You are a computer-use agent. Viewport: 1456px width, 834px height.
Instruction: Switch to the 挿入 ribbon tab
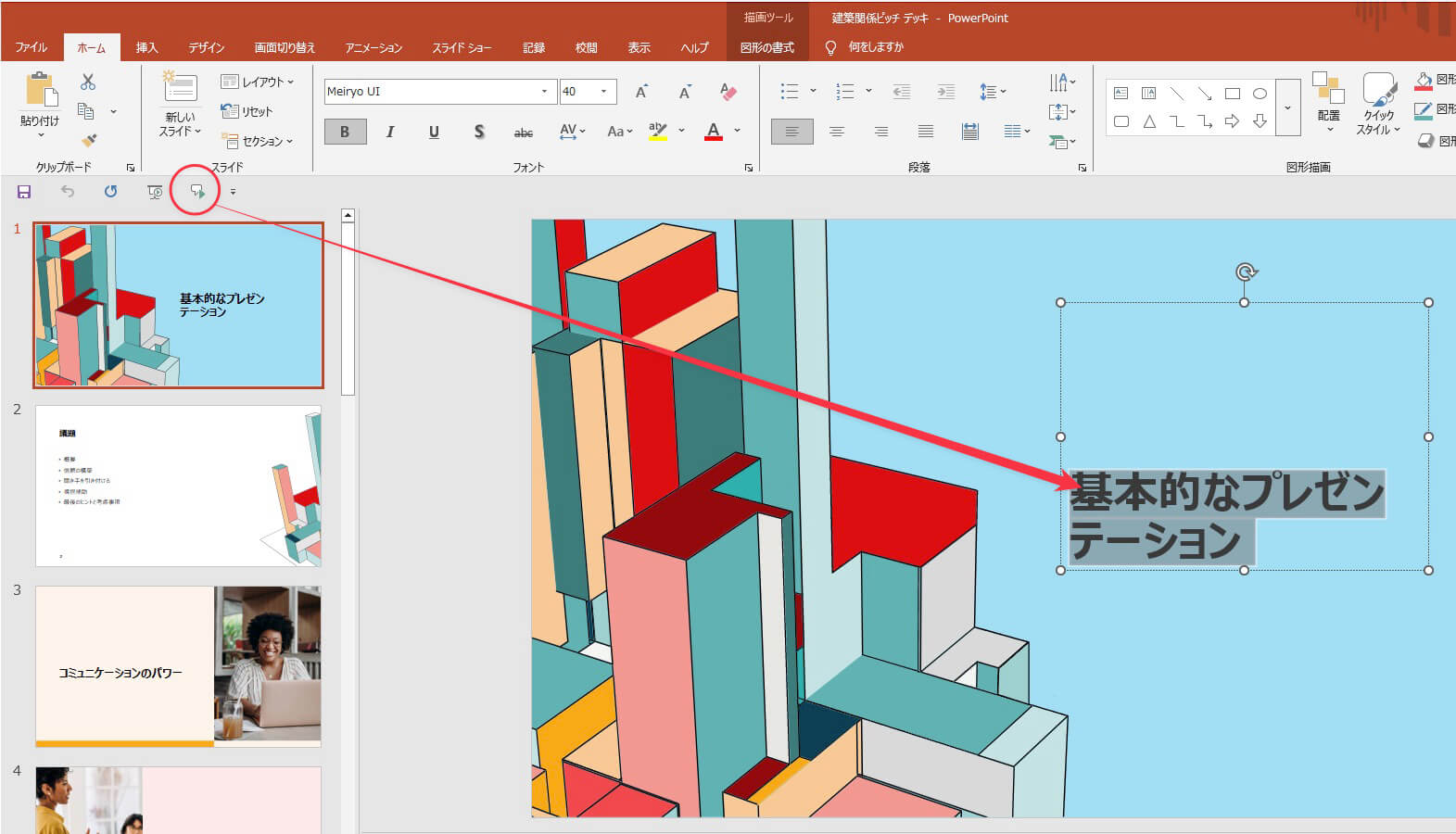146,47
